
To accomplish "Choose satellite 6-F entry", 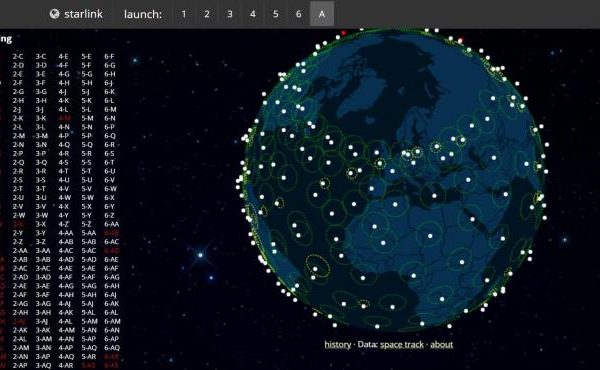I will 109,56.
